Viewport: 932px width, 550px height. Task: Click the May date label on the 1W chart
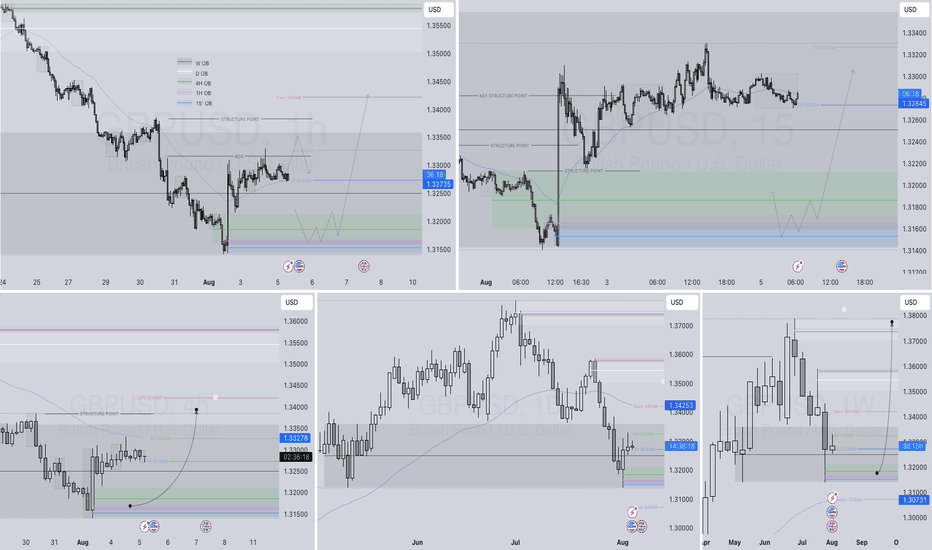click(x=735, y=542)
